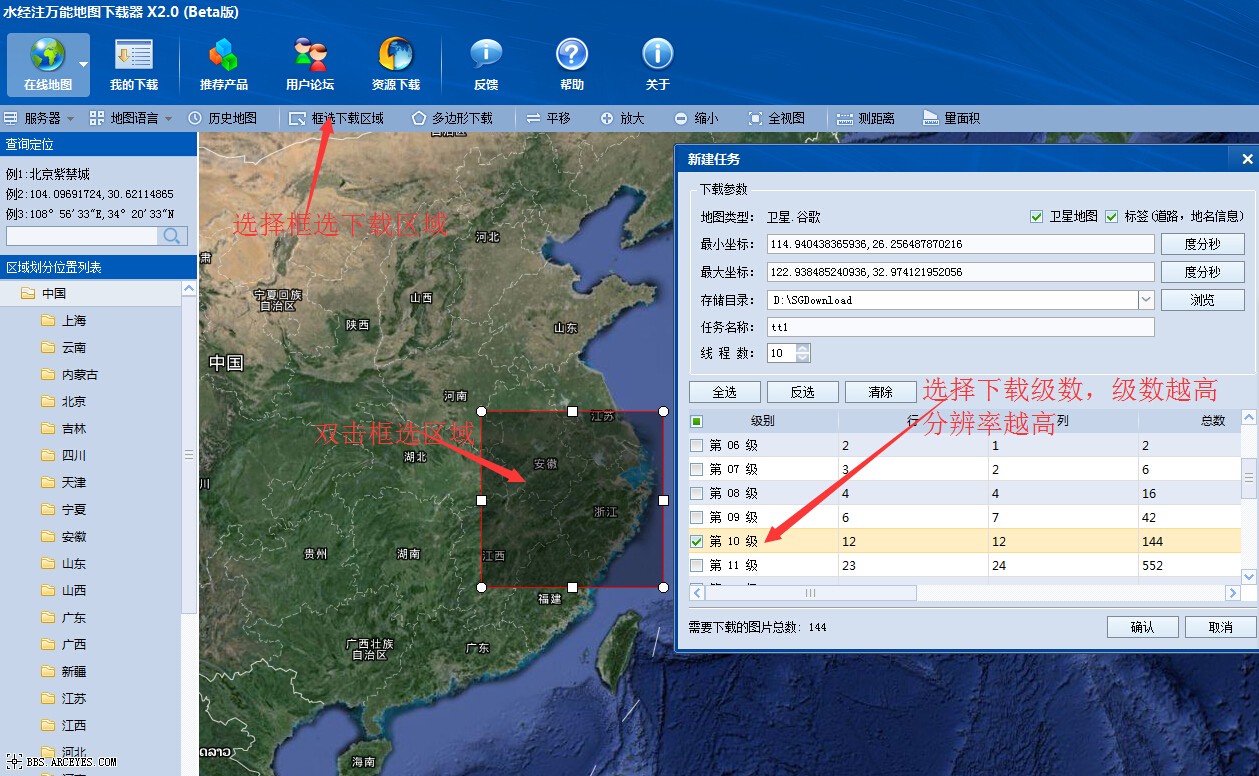Click the region list scroll up arrow
The width and height of the screenshot is (1259, 776).
[x=189, y=288]
